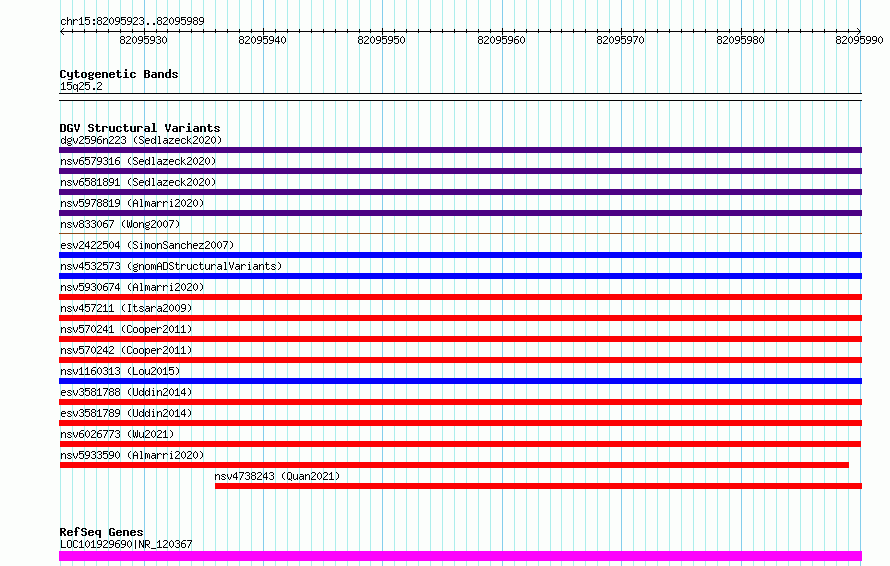
Task: Select the magenta RefSeq gene bar
Action: 460,556
